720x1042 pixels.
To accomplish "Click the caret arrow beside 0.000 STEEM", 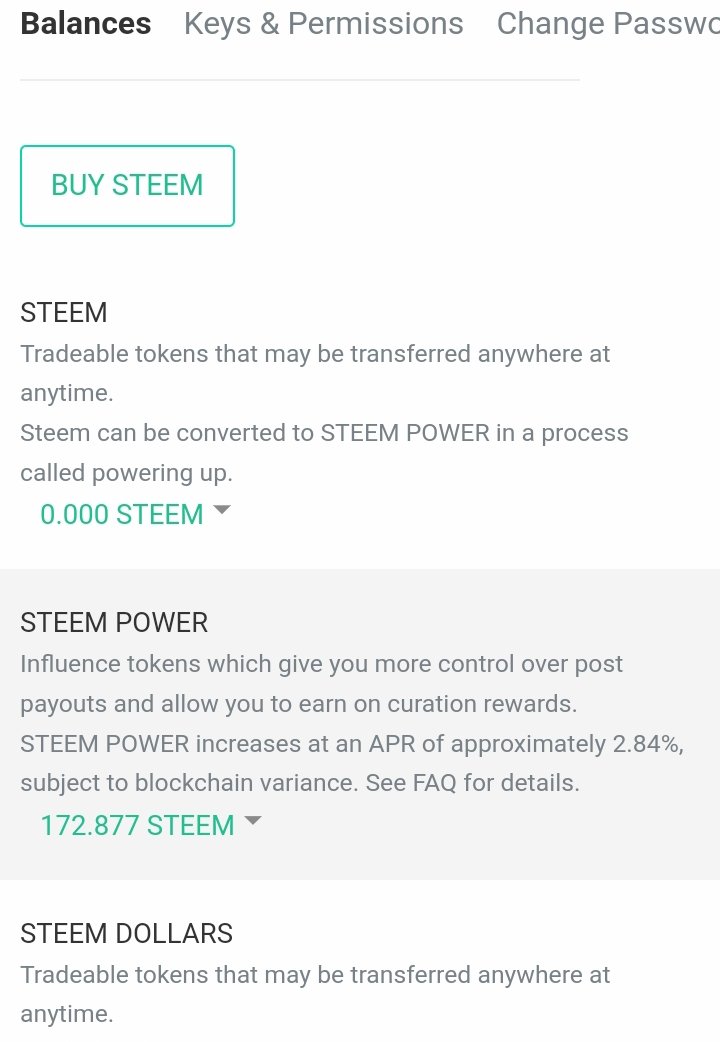I will 222,510.
